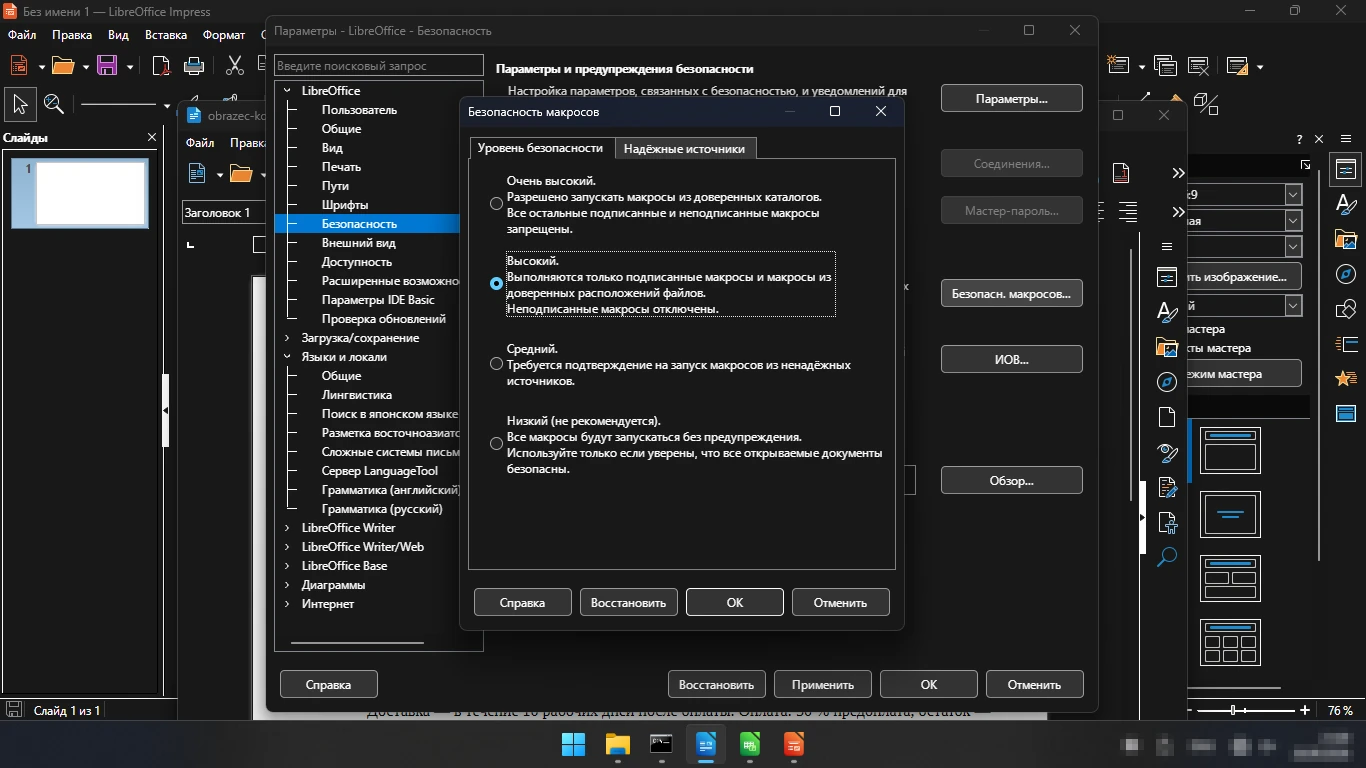Activate the Select arrow tool
Image resolution: width=1366 pixels, height=768 pixels.
[20, 104]
